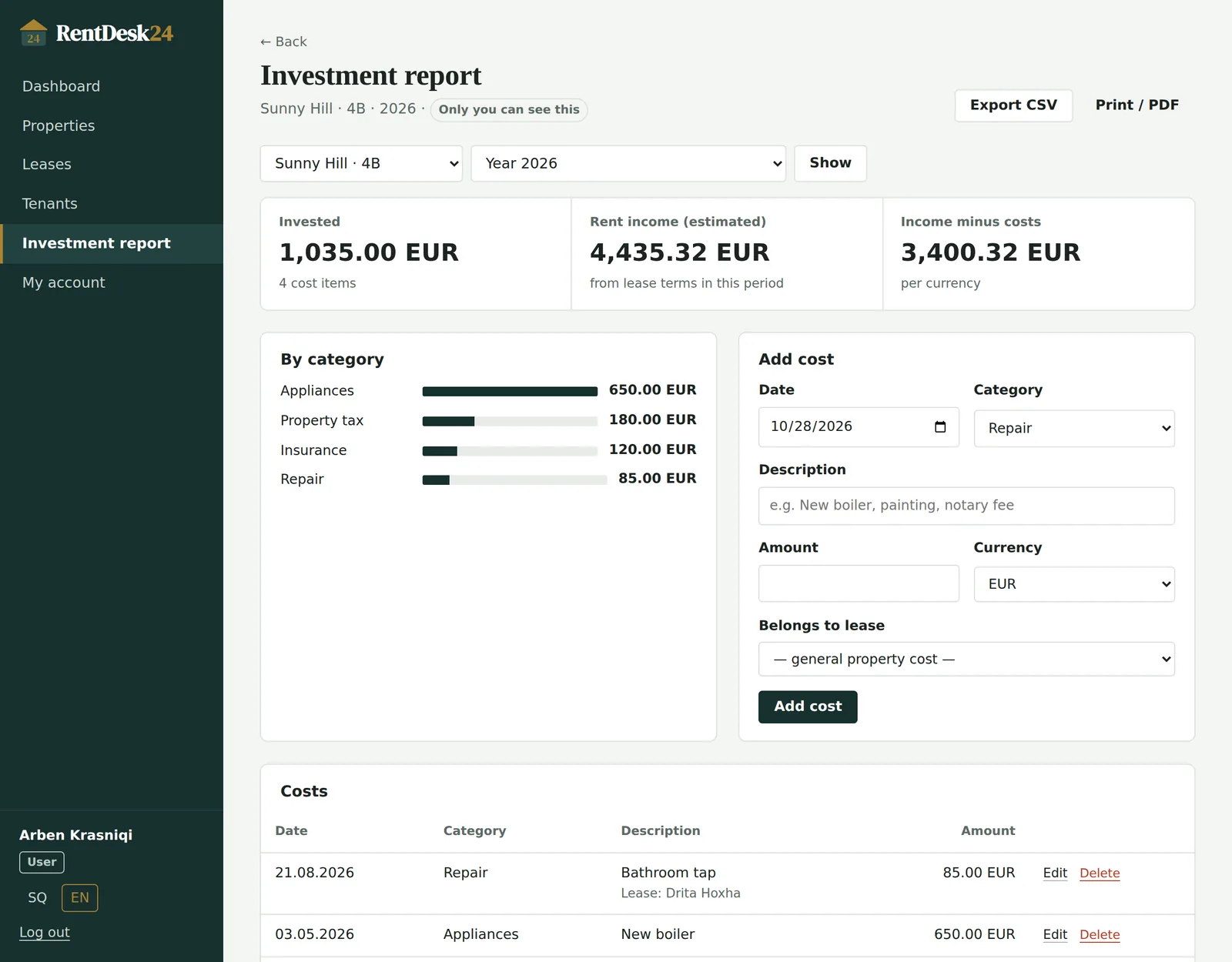Click the "Arben Krasniqi" user name
Screen dimensions: 1232x962
[x=75, y=835]
